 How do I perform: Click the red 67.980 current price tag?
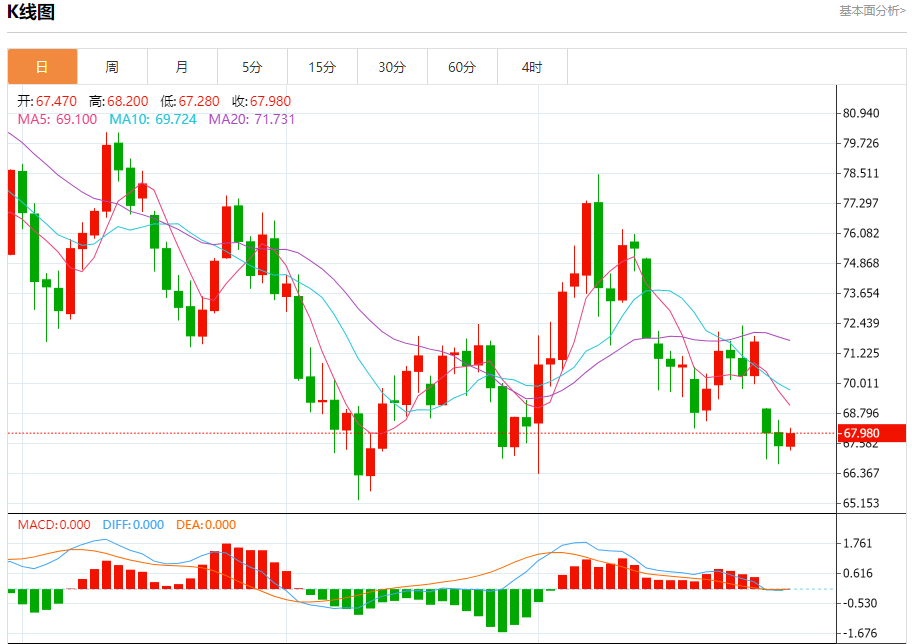pos(871,433)
